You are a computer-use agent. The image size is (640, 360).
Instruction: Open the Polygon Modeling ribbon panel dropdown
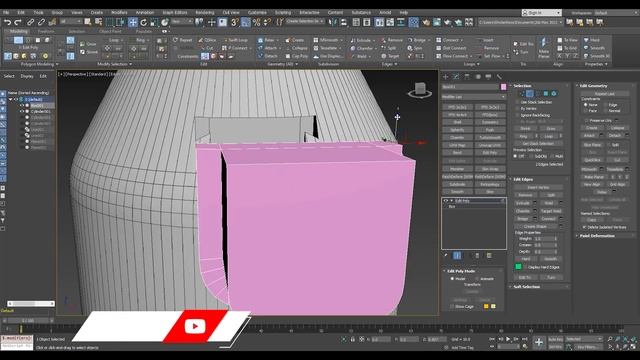pyautogui.click(x=40, y=64)
